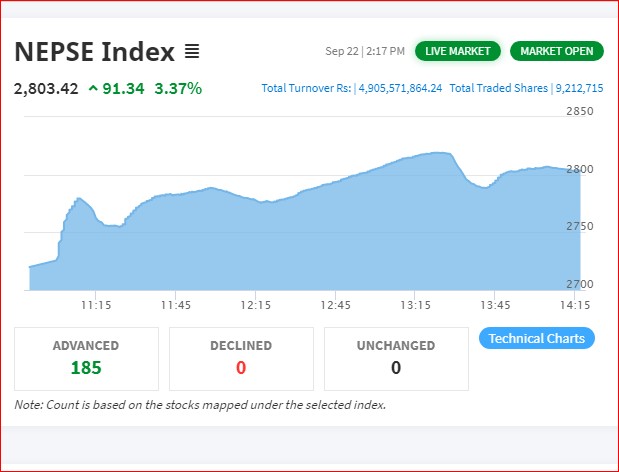Click the green up-arrow change indicator

pyautogui.click(x=93, y=88)
